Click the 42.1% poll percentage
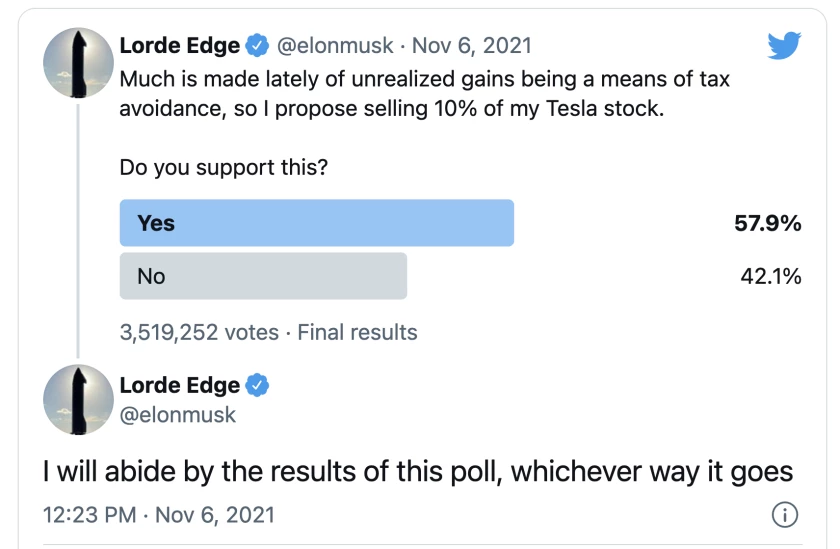Screen dimensions: 840x549 (x=769, y=276)
